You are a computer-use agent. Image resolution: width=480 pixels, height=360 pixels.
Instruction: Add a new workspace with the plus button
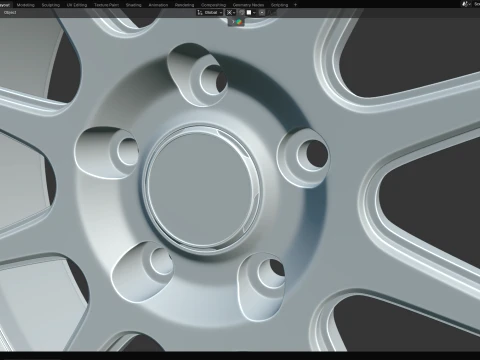[295, 5]
